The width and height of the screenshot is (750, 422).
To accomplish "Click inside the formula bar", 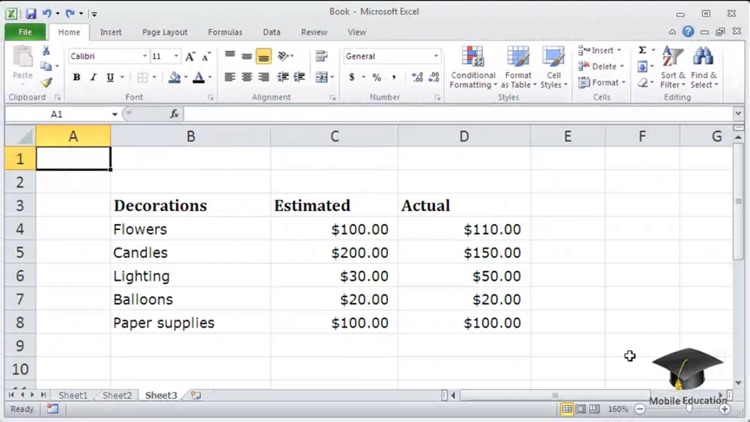I will 458,114.
